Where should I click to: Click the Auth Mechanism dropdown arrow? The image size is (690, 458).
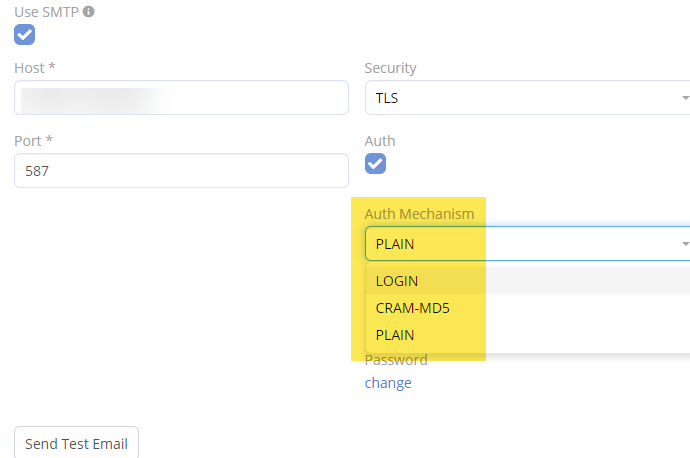pos(685,244)
